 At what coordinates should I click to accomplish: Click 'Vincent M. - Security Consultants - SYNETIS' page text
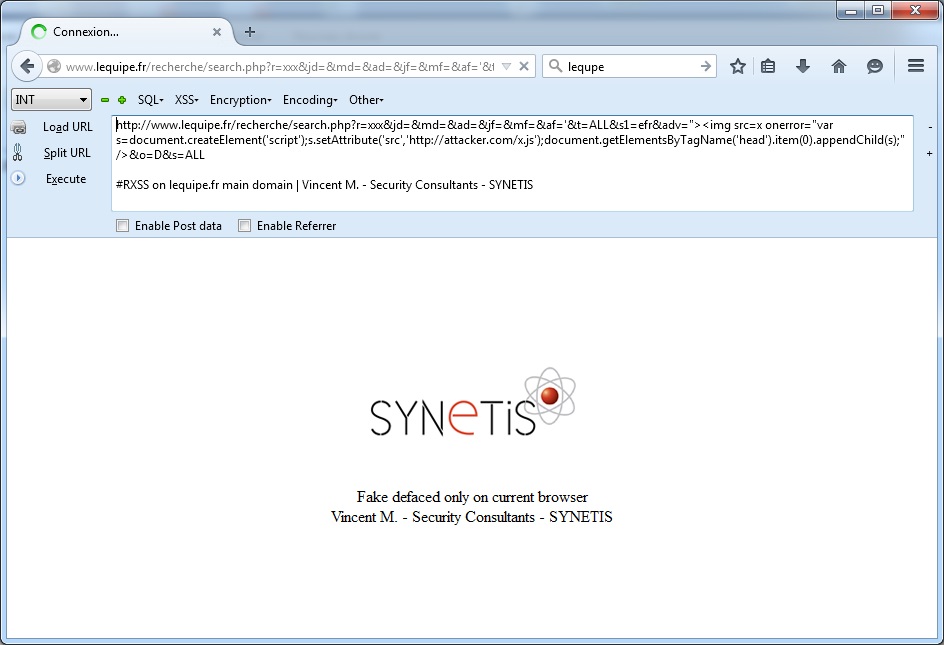point(472,517)
